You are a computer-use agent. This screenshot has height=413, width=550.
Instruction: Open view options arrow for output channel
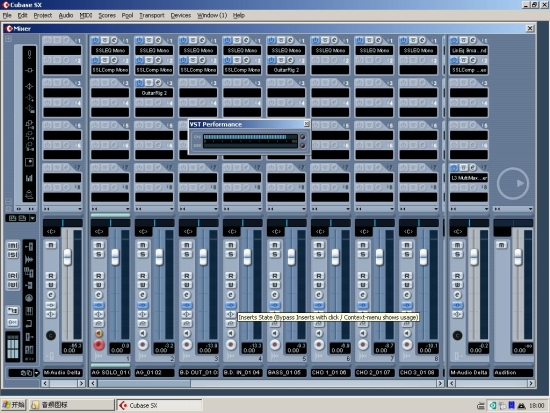coord(486,209)
